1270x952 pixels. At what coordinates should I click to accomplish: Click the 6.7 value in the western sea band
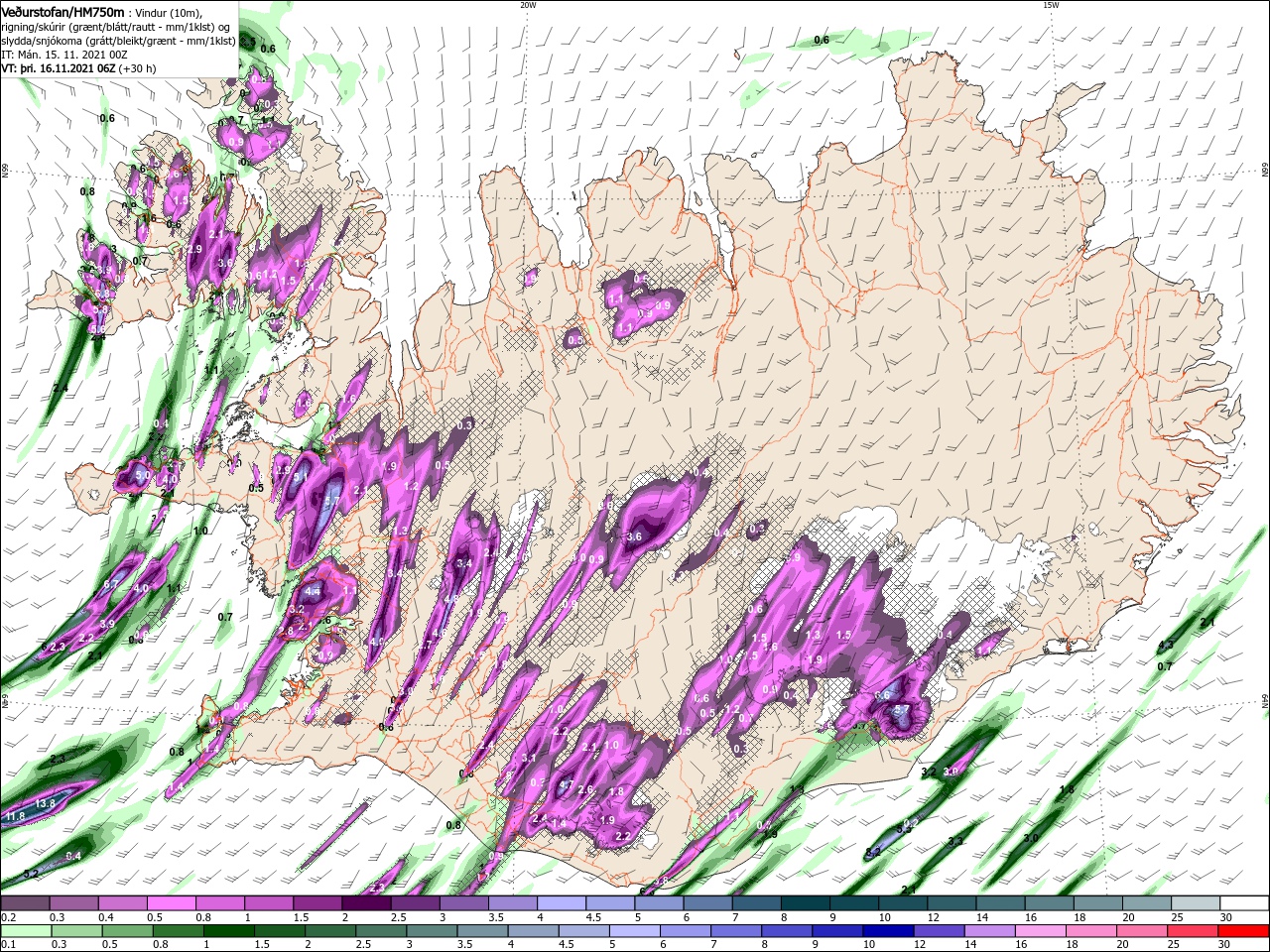tap(111, 584)
